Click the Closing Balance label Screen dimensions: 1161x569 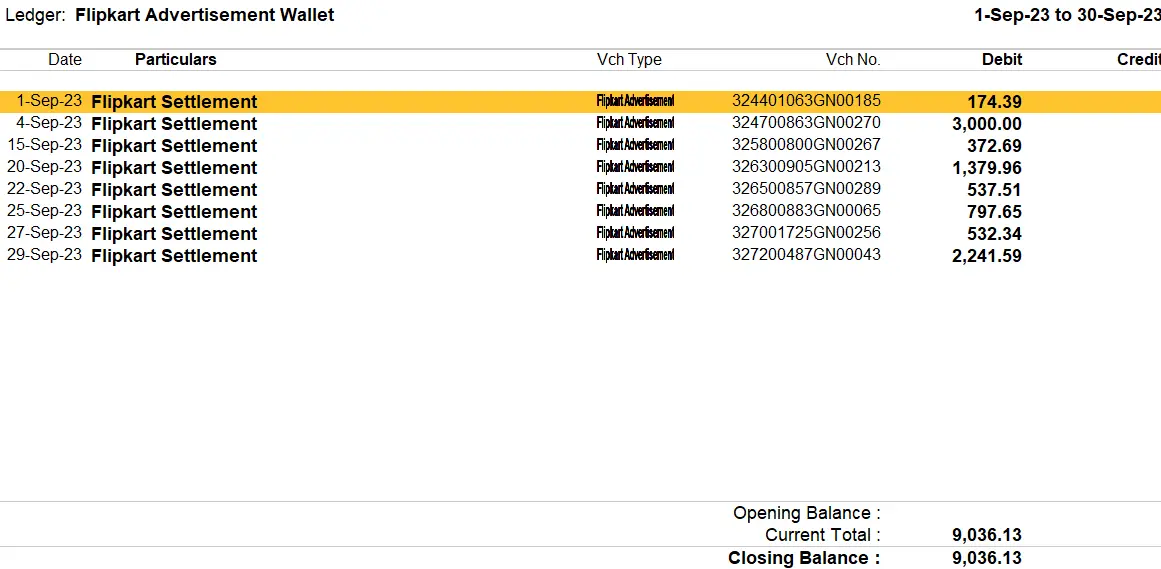click(x=804, y=558)
